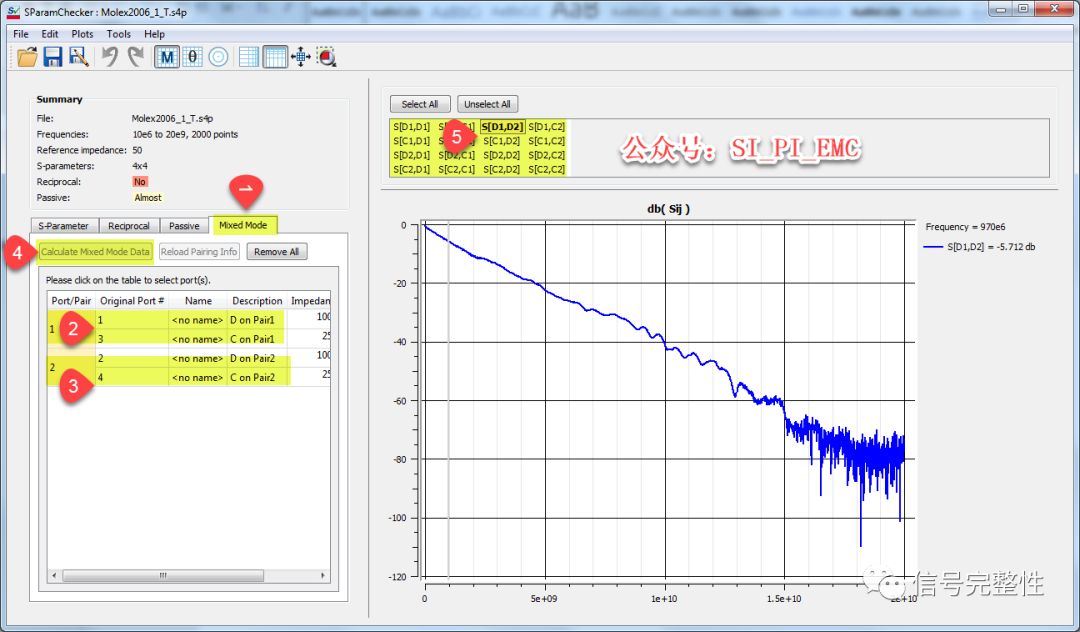
Task: Switch to the S-Parameter tab
Action: coord(64,225)
